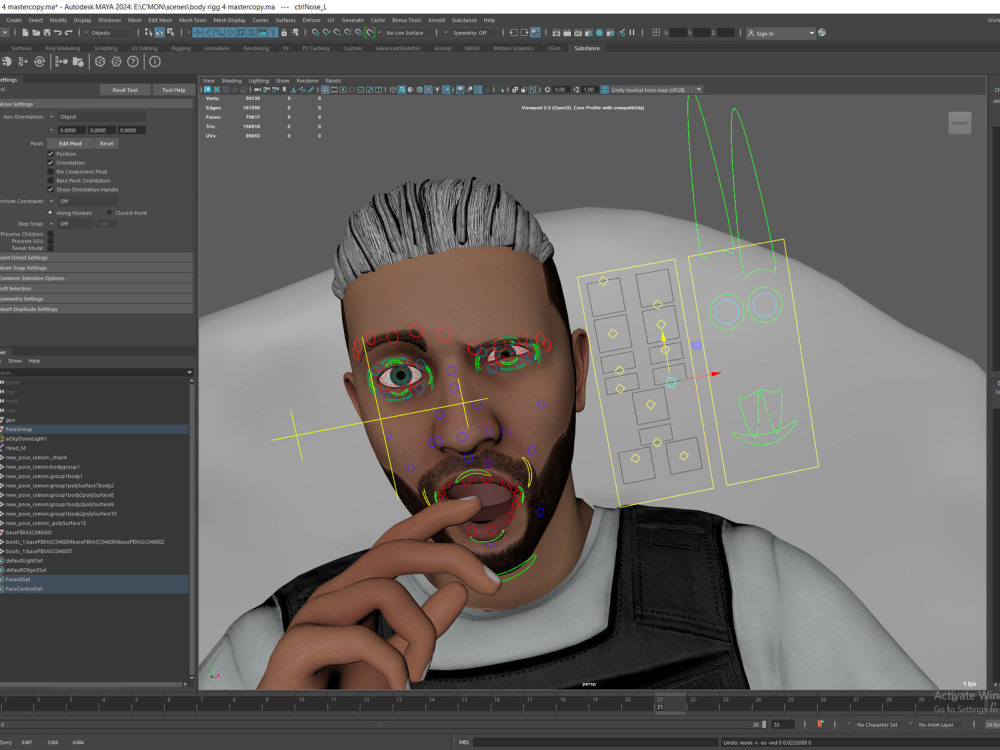The height and width of the screenshot is (750, 1000).
Task: Click the Substance sphere shelf icon
Action: tap(6, 62)
